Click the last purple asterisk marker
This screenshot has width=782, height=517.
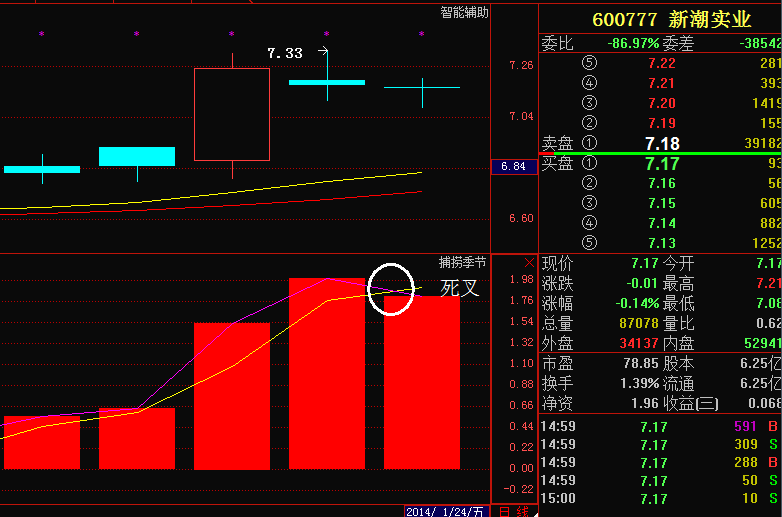421,34
